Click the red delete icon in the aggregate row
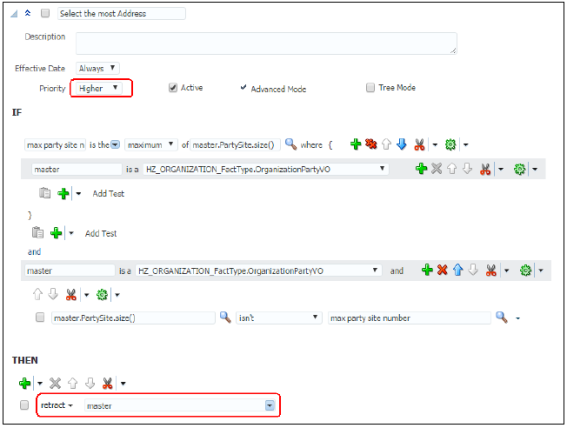Viewport: 567px width, 428px height. click(371, 144)
